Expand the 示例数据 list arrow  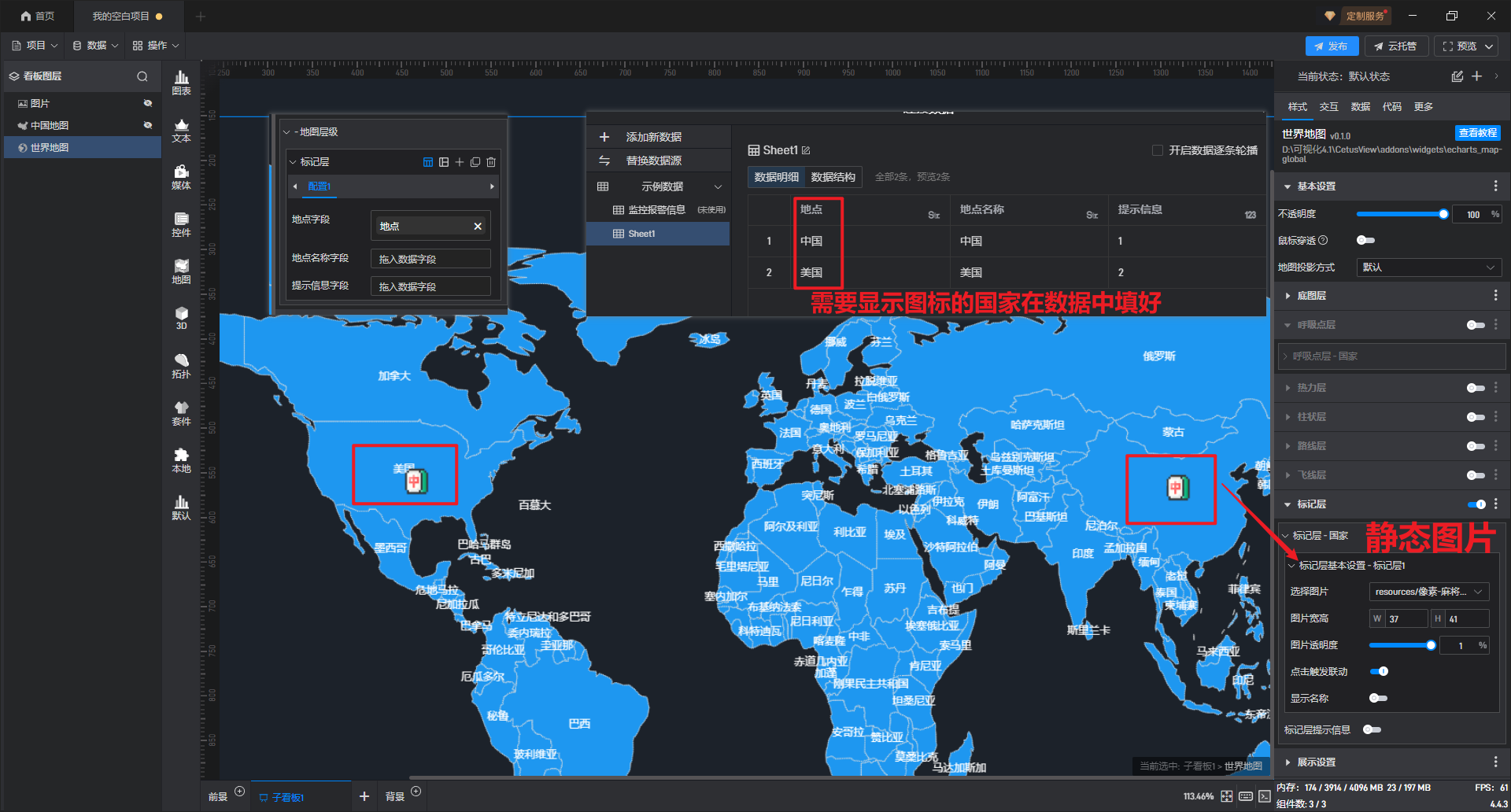718,187
